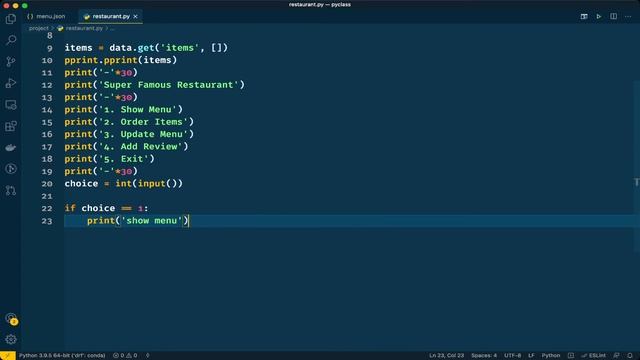Open the Source Control view

tap(11, 62)
